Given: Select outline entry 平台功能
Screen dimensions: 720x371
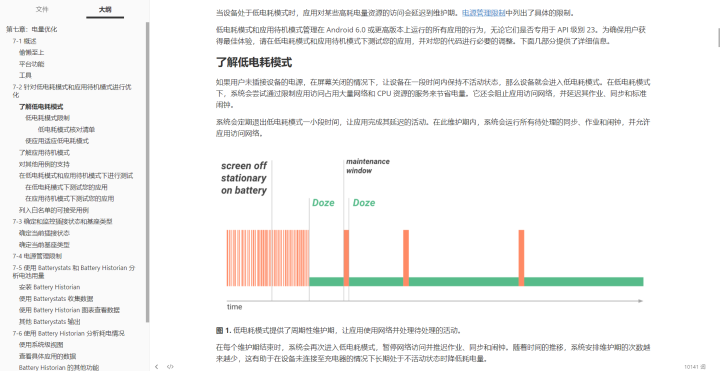Looking at the screenshot, I should tap(32, 64).
